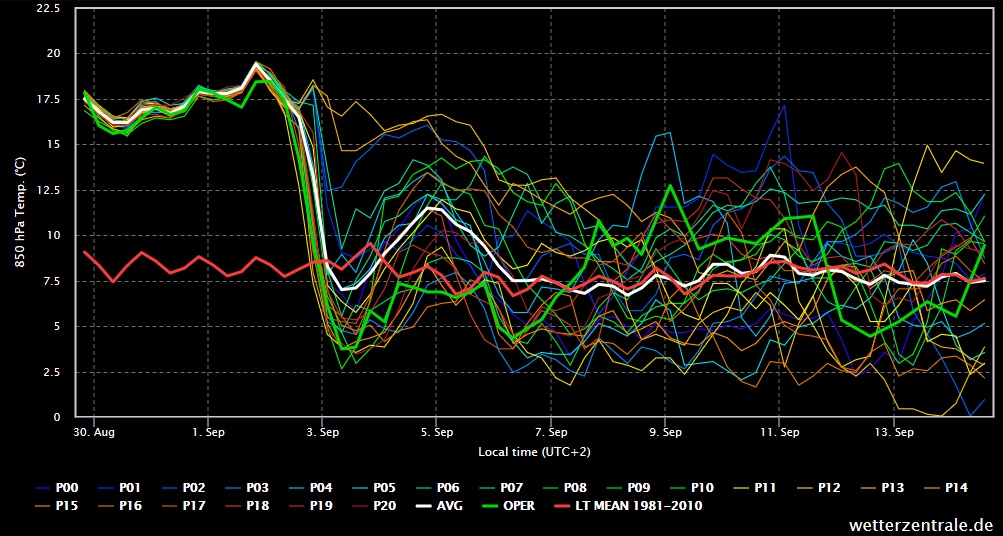The height and width of the screenshot is (536, 1003).
Task: Click the 2.5 y-axis value
Action: point(52,372)
